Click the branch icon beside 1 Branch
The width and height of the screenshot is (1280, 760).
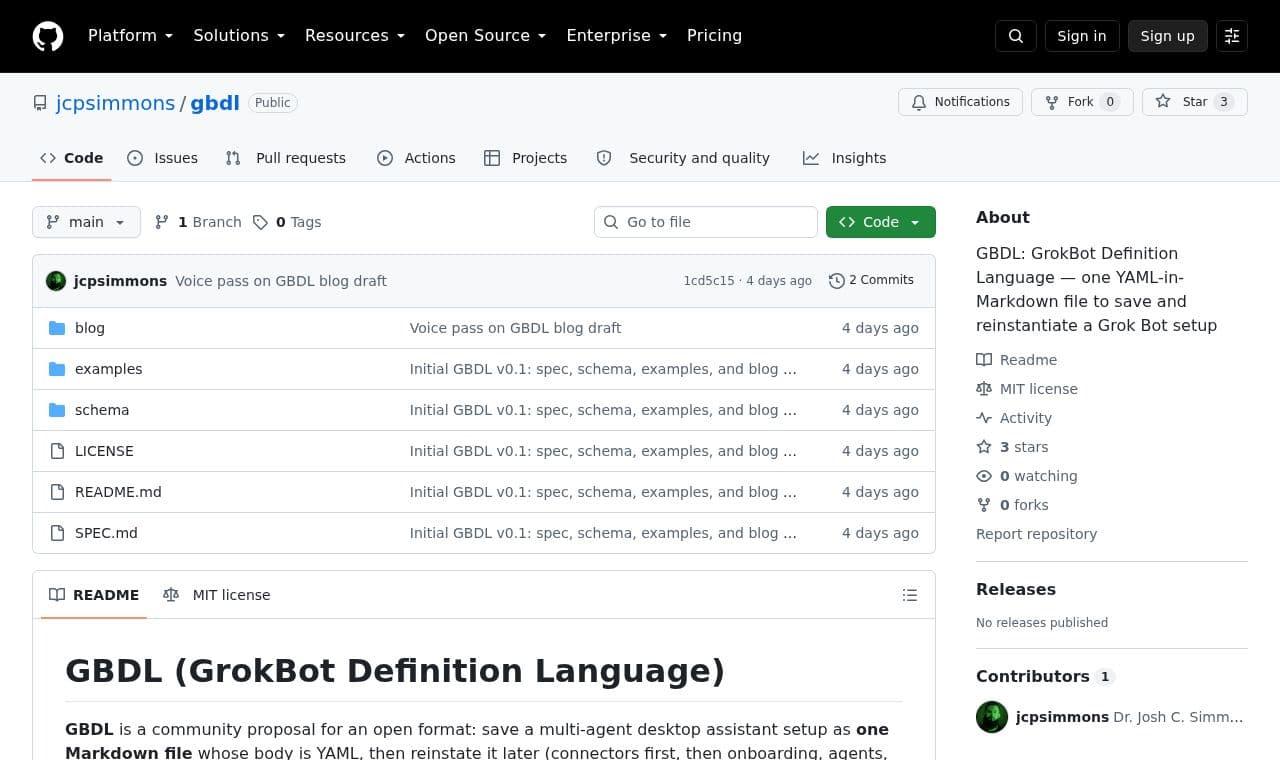[162, 222]
